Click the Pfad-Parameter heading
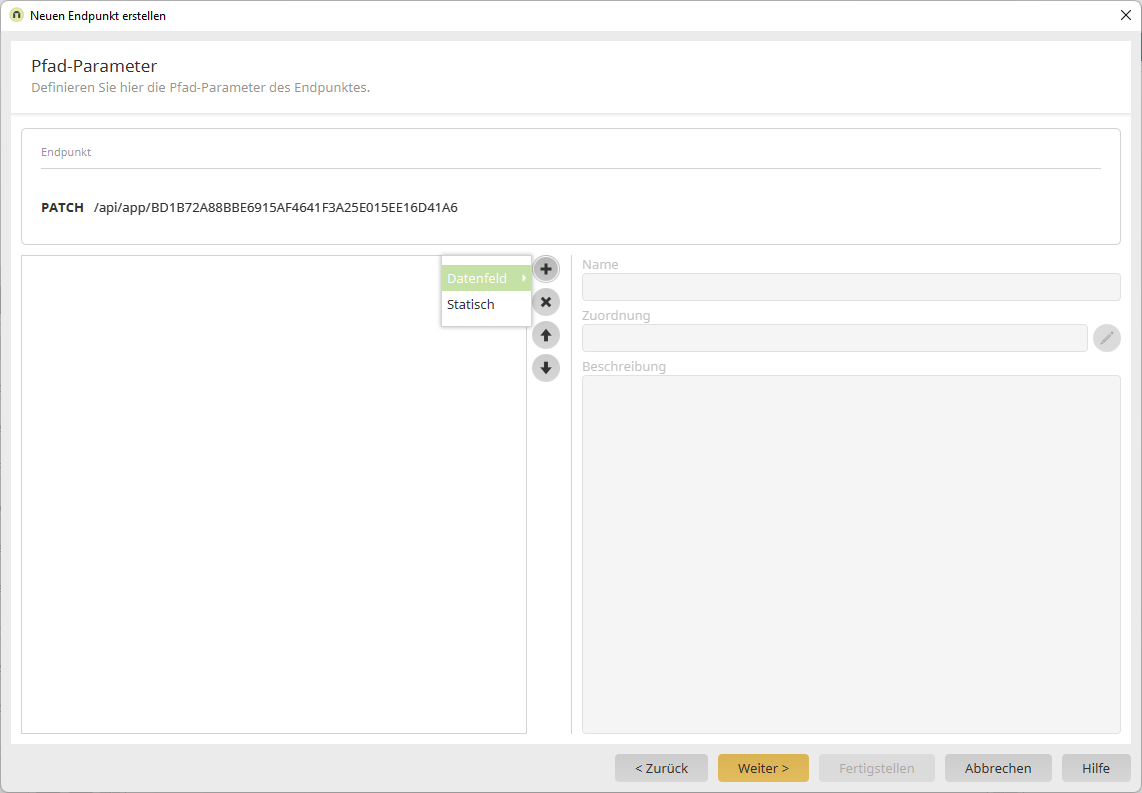The width and height of the screenshot is (1142, 793). (94, 66)
